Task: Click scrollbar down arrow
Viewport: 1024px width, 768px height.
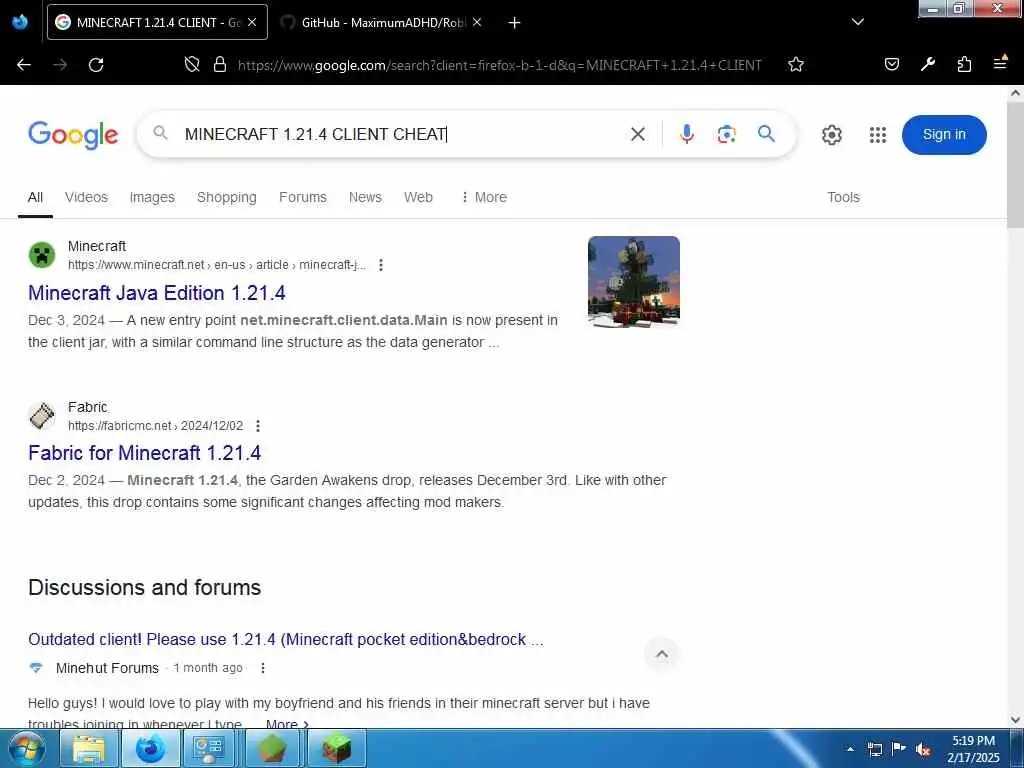Action: click(x=1016, y=720)
